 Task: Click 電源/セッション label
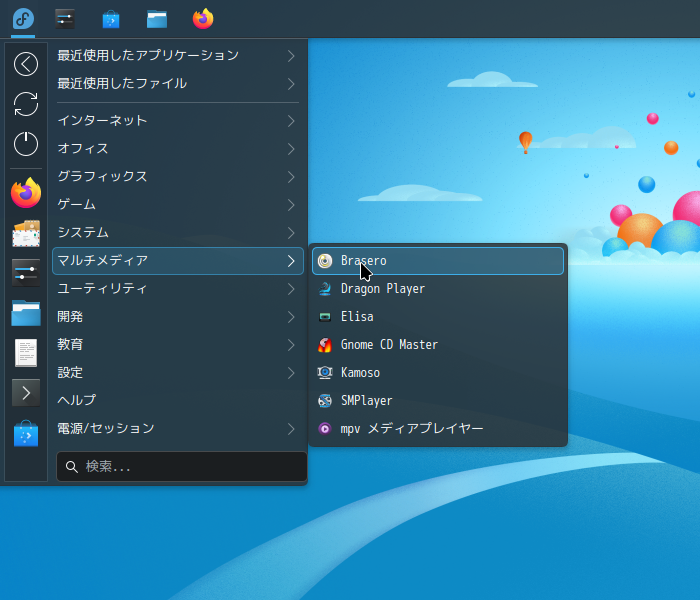click(x=106, y=429)
